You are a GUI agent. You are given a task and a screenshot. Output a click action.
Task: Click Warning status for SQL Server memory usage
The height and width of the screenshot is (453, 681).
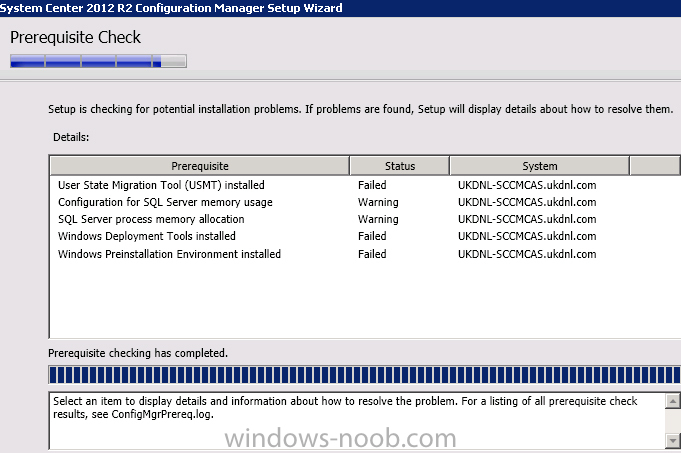(378, 202)
